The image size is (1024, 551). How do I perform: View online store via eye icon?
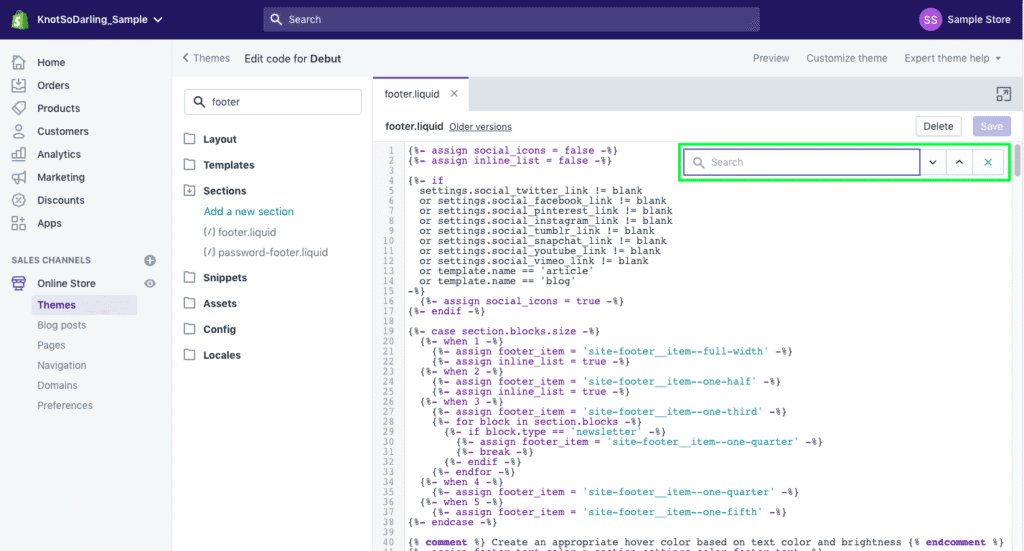click(150, 283)
